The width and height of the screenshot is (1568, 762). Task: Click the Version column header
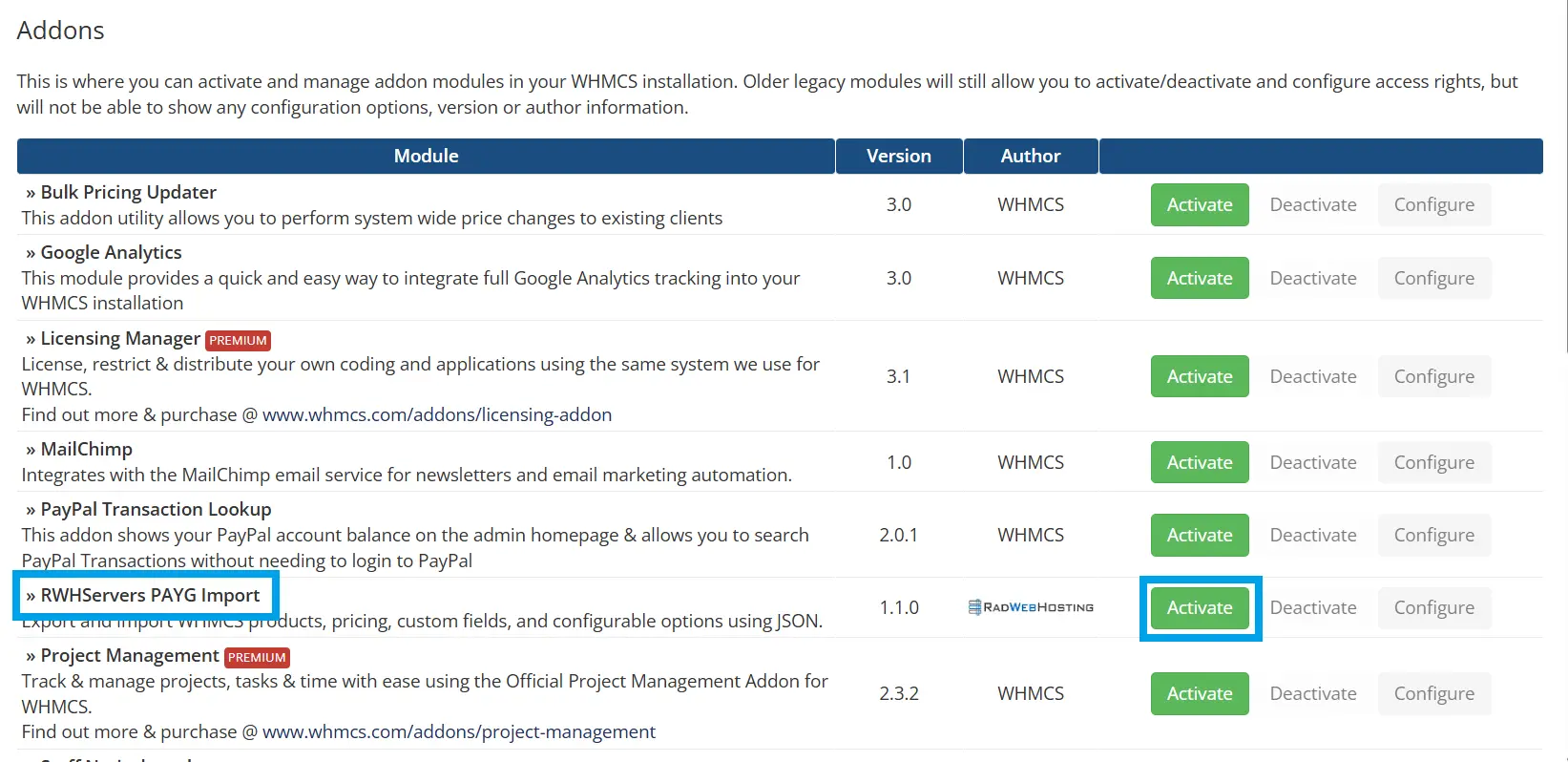[899, 156]
